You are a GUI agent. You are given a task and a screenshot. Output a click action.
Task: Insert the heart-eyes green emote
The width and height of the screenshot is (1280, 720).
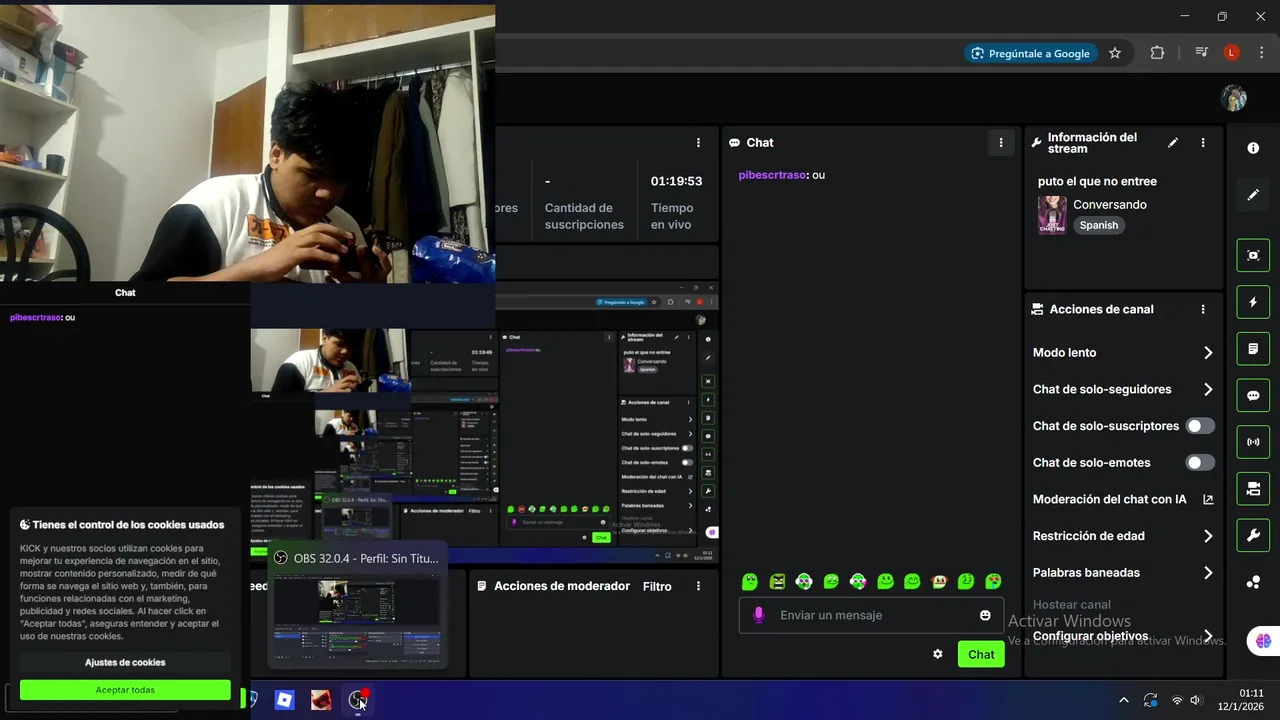click(x=993, y=581)
